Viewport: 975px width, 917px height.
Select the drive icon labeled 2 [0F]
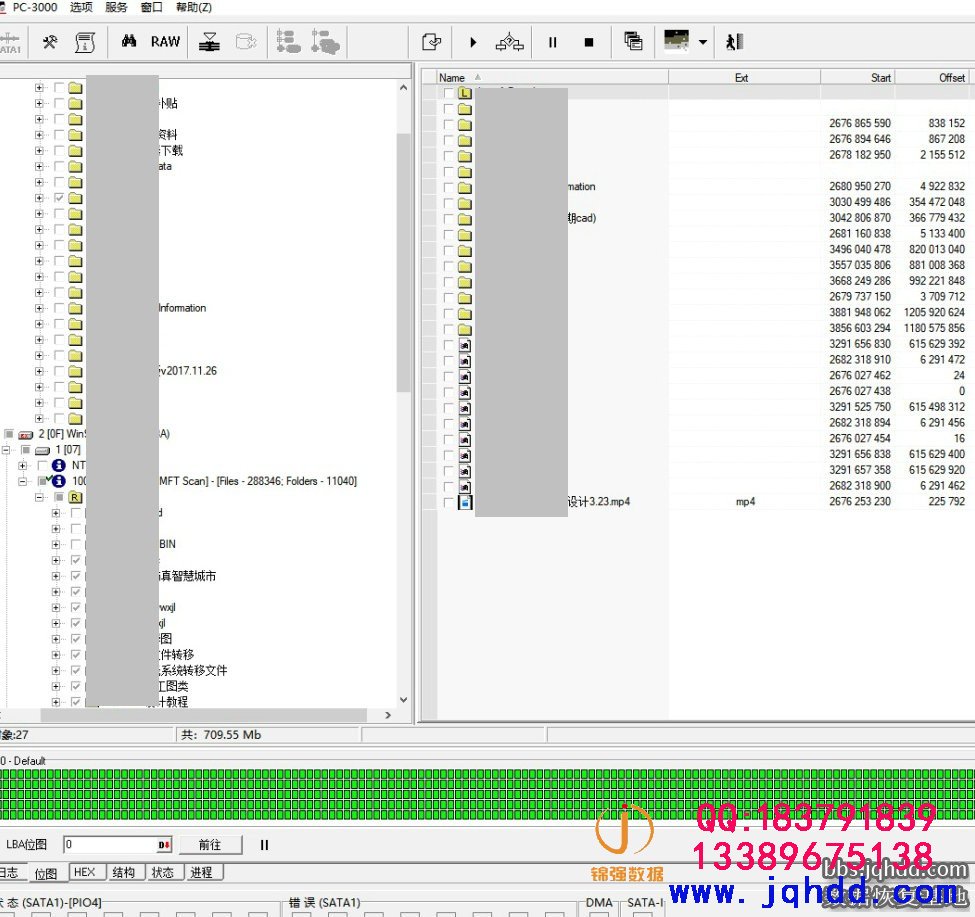(25, 435)
